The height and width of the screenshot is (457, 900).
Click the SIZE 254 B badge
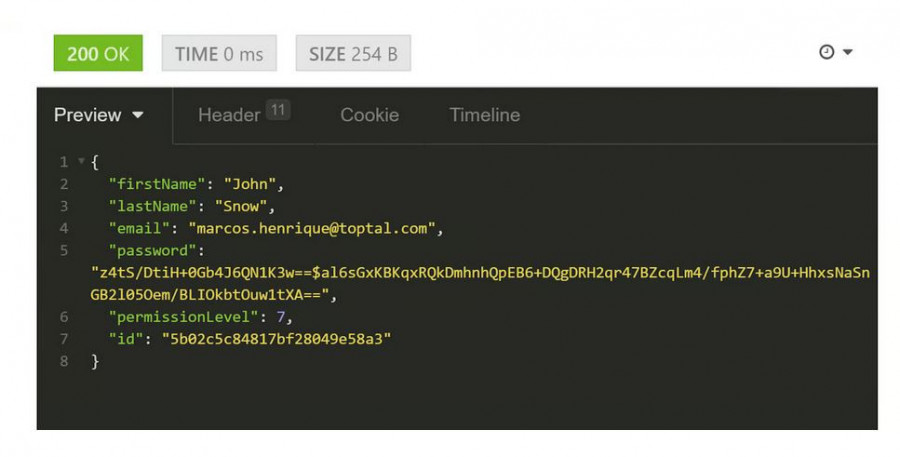point(353,54)
